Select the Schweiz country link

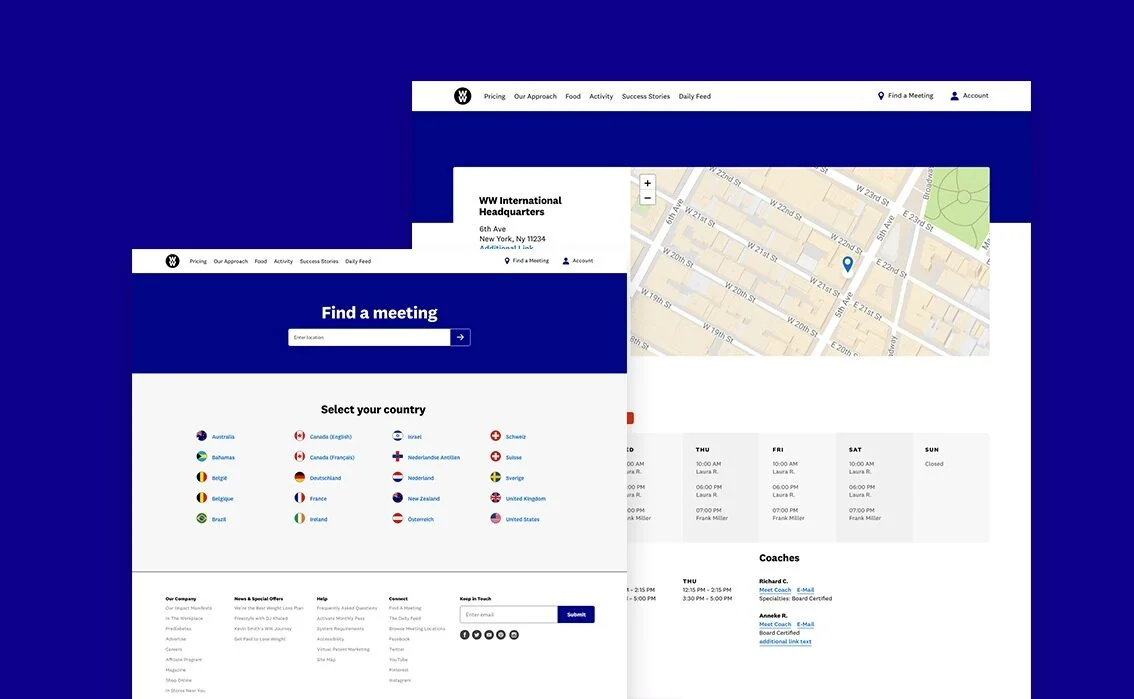[516, 437]
